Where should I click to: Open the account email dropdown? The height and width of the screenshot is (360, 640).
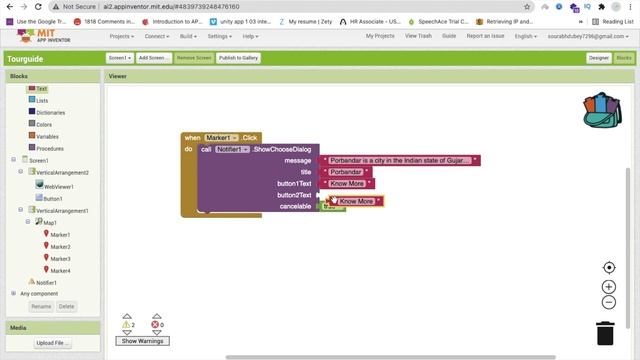click(588, 36)
